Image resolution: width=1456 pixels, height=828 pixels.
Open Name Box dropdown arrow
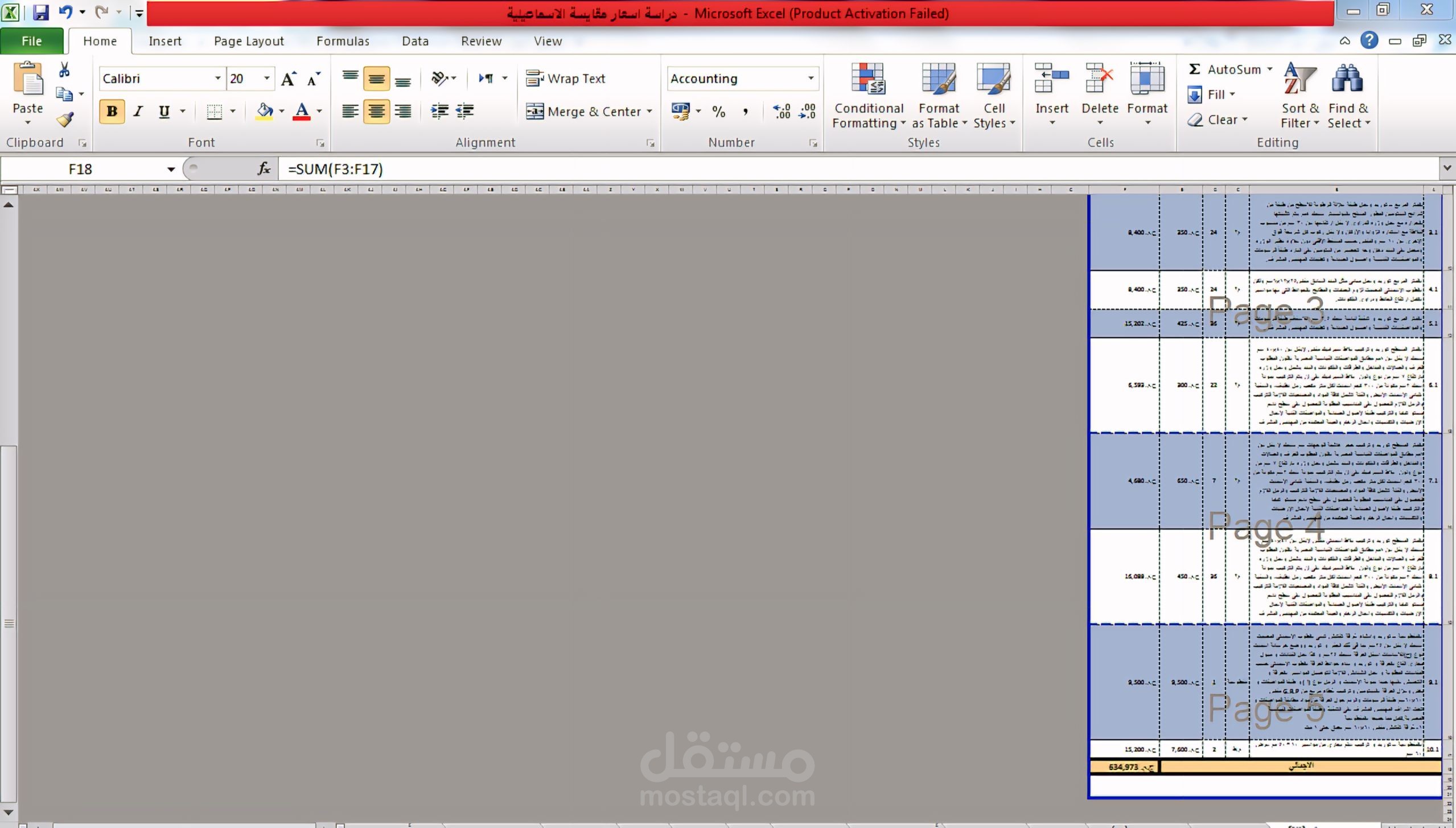point(170,169)
